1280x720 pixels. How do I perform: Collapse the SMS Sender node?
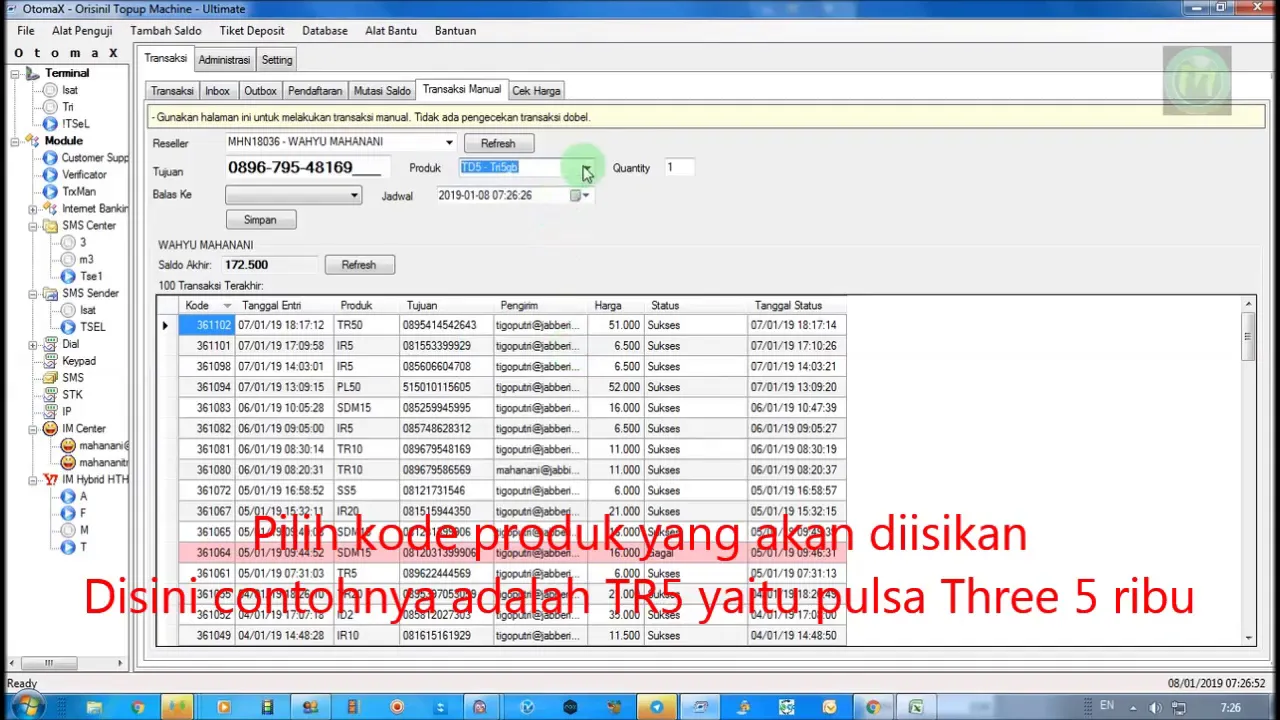[x=33, y=294]
